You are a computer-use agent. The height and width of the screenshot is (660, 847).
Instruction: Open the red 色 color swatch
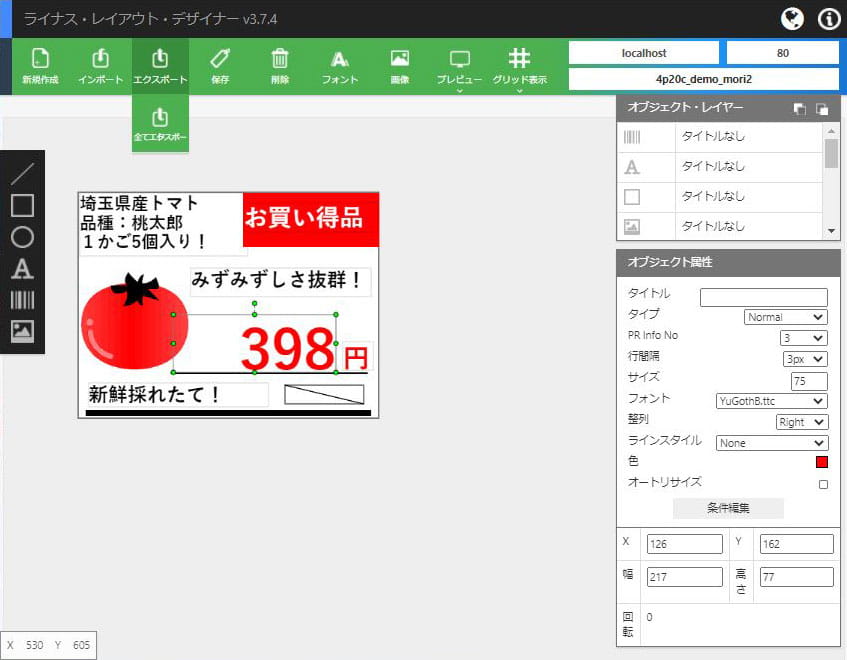[822, 462]
